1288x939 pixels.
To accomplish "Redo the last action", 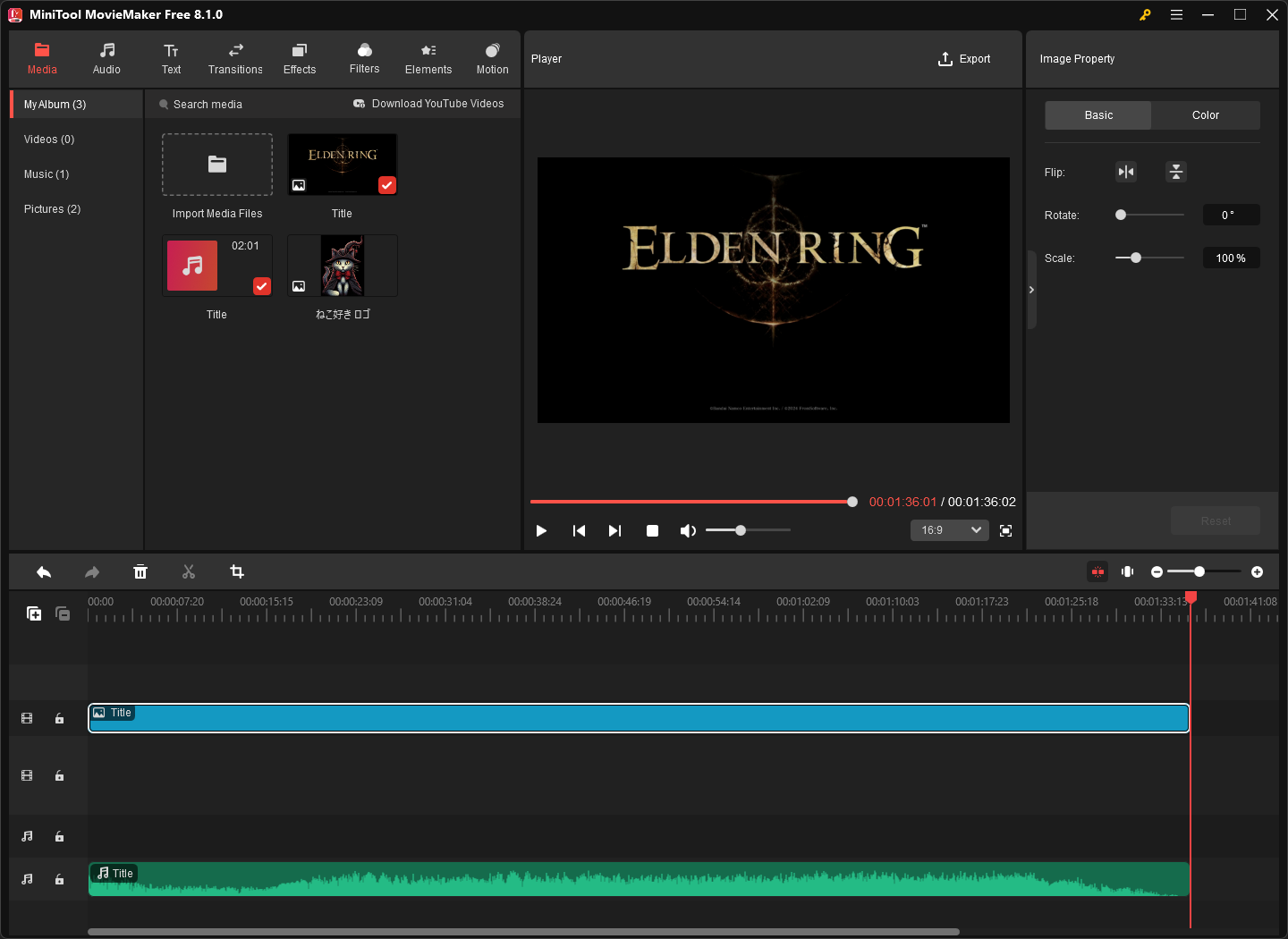I will (x=92, y=572).
